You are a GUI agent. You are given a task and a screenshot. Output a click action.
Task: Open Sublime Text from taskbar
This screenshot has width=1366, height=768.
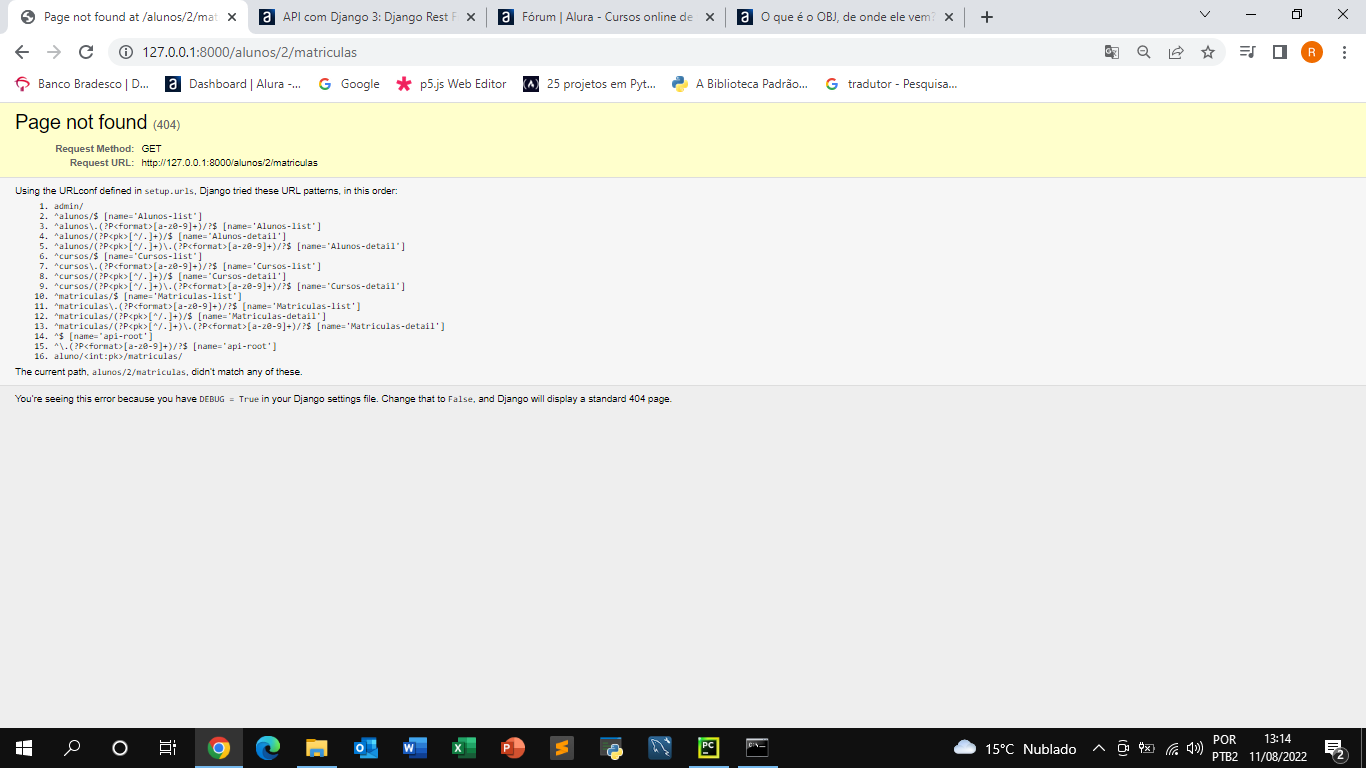coord(562,748)
